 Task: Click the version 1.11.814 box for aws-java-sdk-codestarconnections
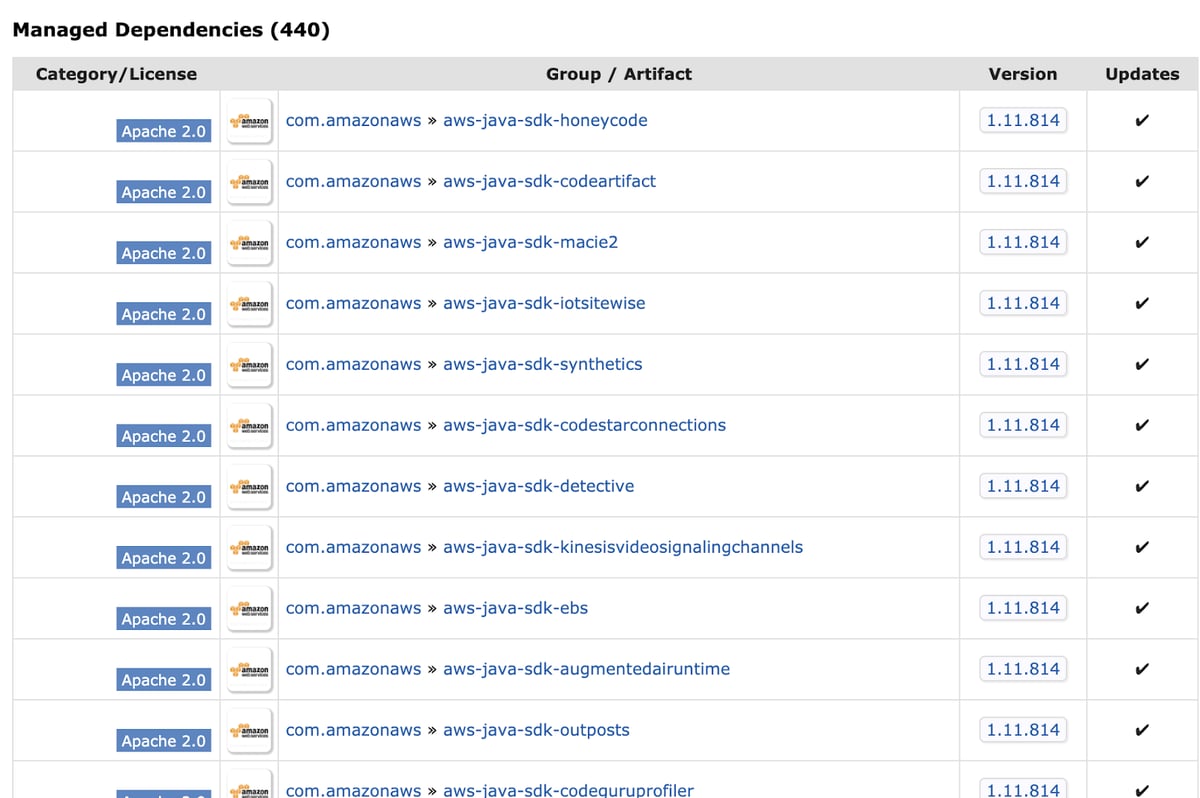pyautogui.click(x=1023, y=425)
